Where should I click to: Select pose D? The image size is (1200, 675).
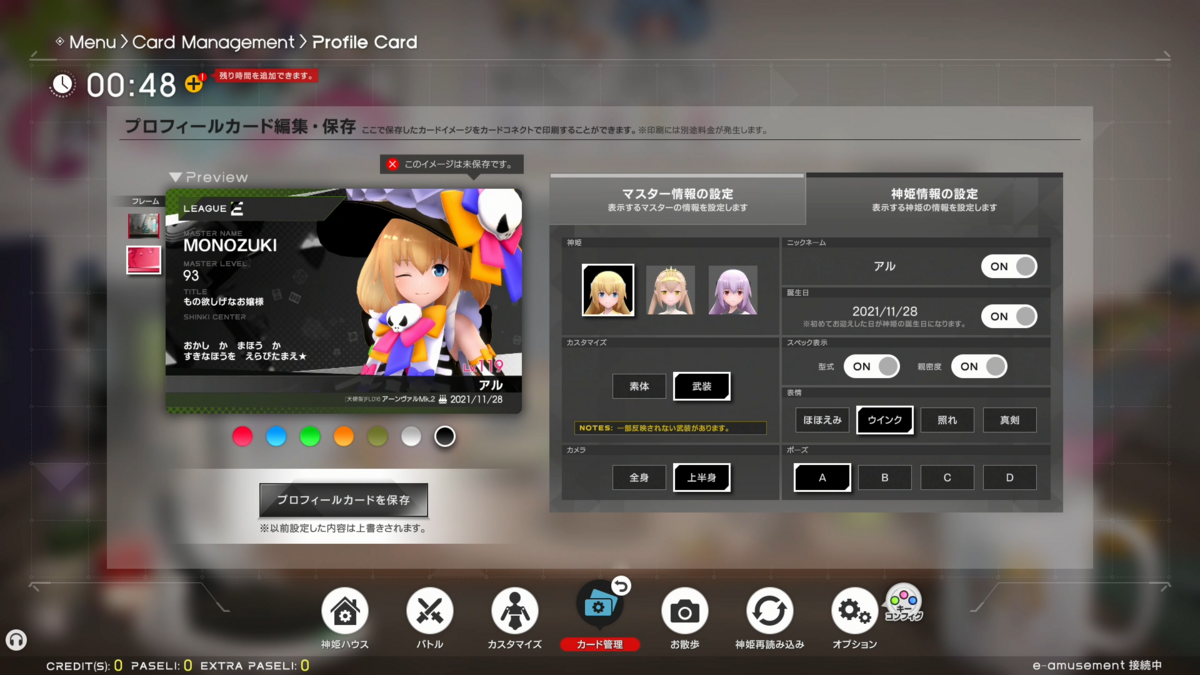[x=1009, y=478]
